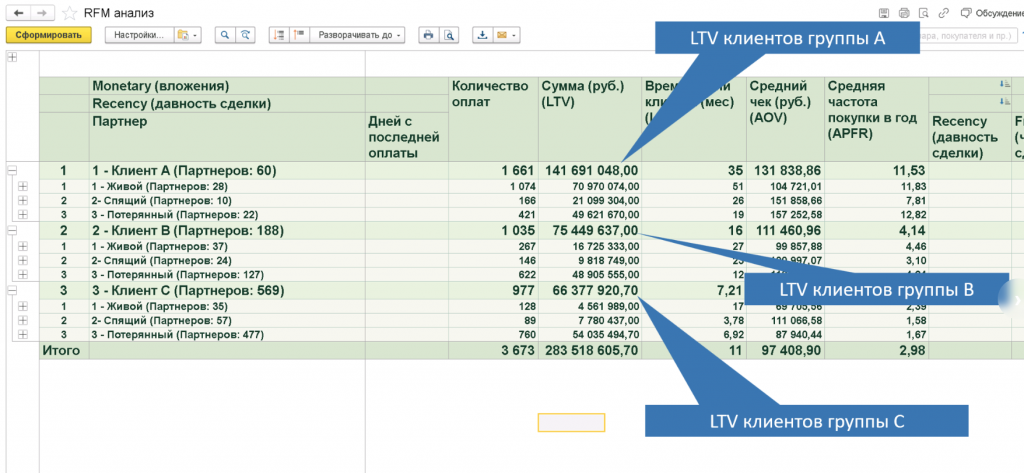The width and height of the screenshot is (1024, 473).
Task: Expand 2- Спящий (Партнеров: 57) row
Action: [24, 321]
